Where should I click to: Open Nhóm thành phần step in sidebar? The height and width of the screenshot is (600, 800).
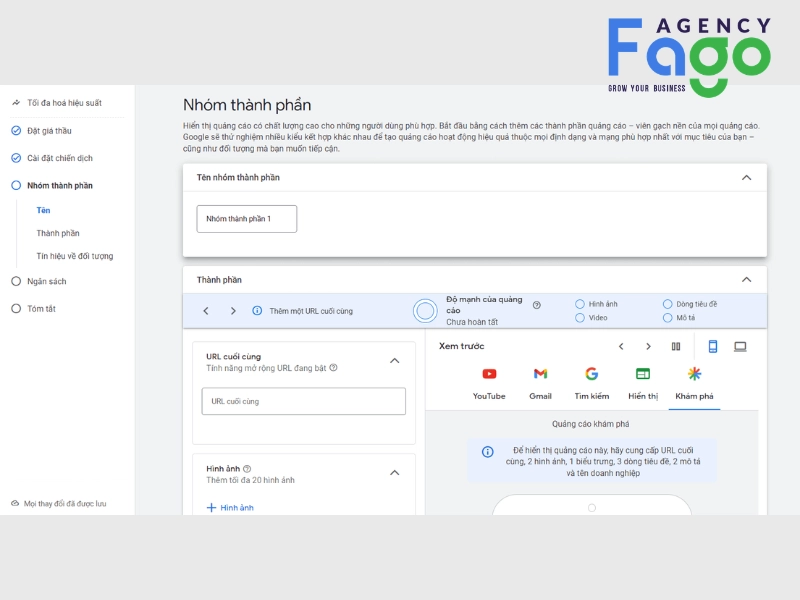click(x=60, y=186)
